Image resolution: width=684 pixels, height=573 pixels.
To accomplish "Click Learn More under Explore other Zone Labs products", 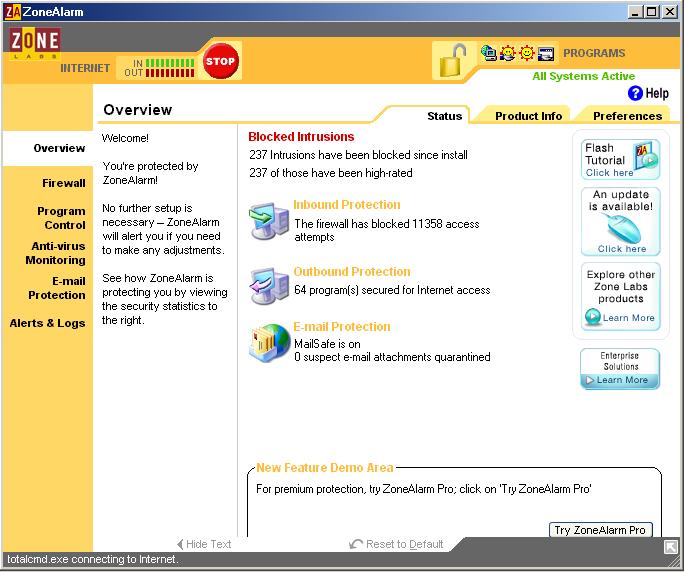I will coord(629,317).
